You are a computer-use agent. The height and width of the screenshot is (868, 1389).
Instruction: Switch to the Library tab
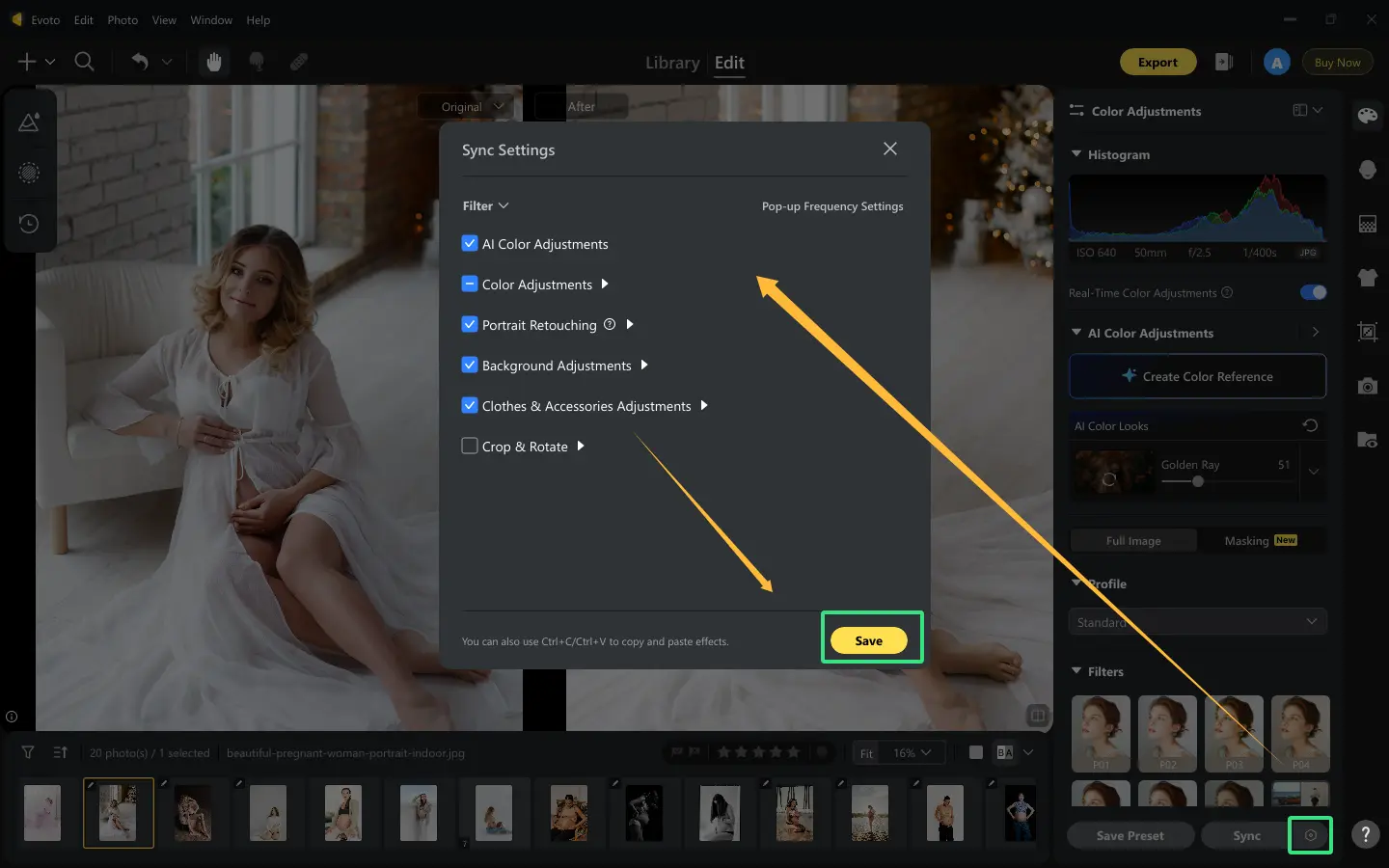tap(672, 63)
